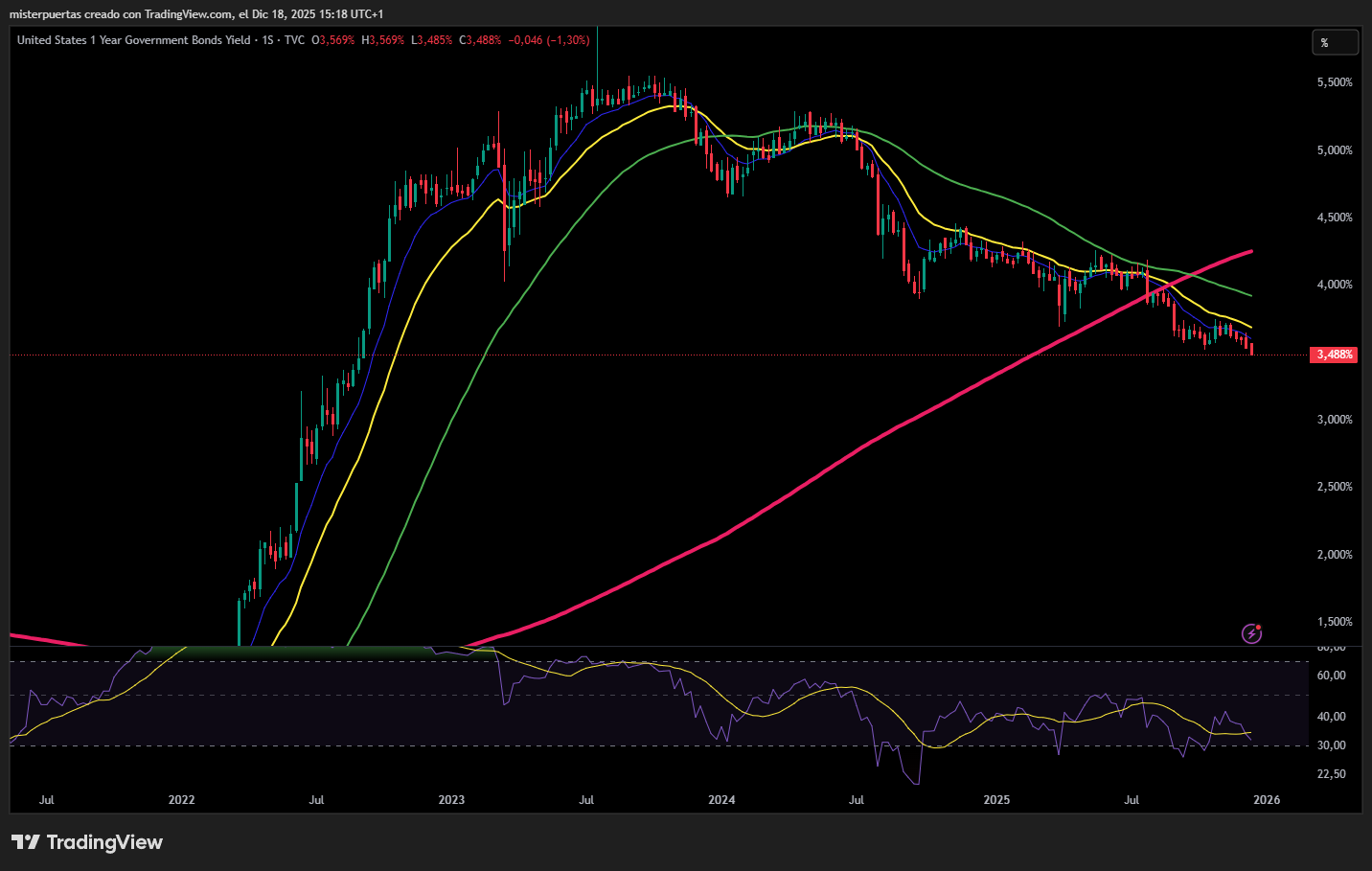Click the 2025 label on the time axis

[996, 800]
